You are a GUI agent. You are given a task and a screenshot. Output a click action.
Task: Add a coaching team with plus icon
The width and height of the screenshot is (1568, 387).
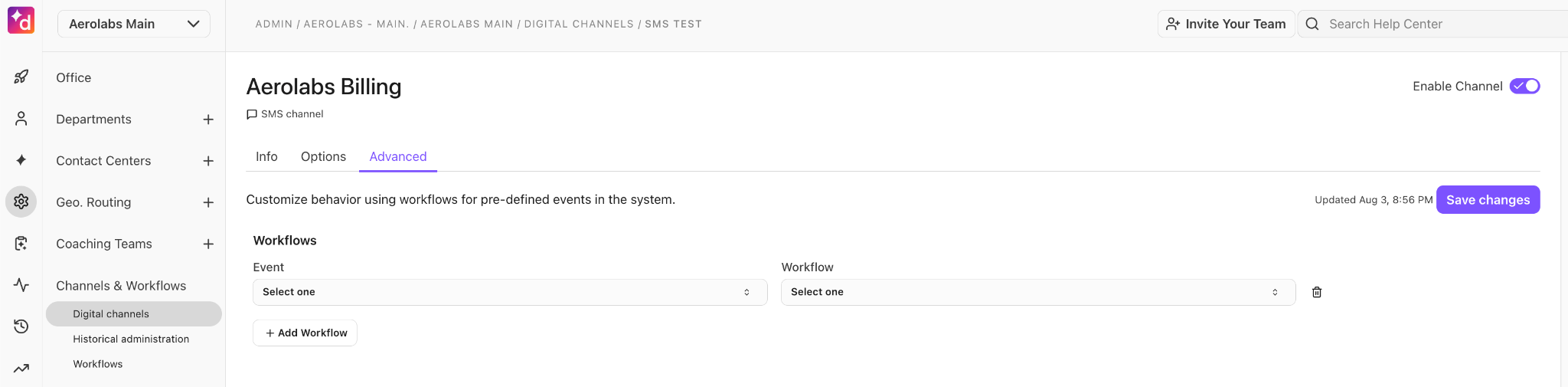[208, 244]
